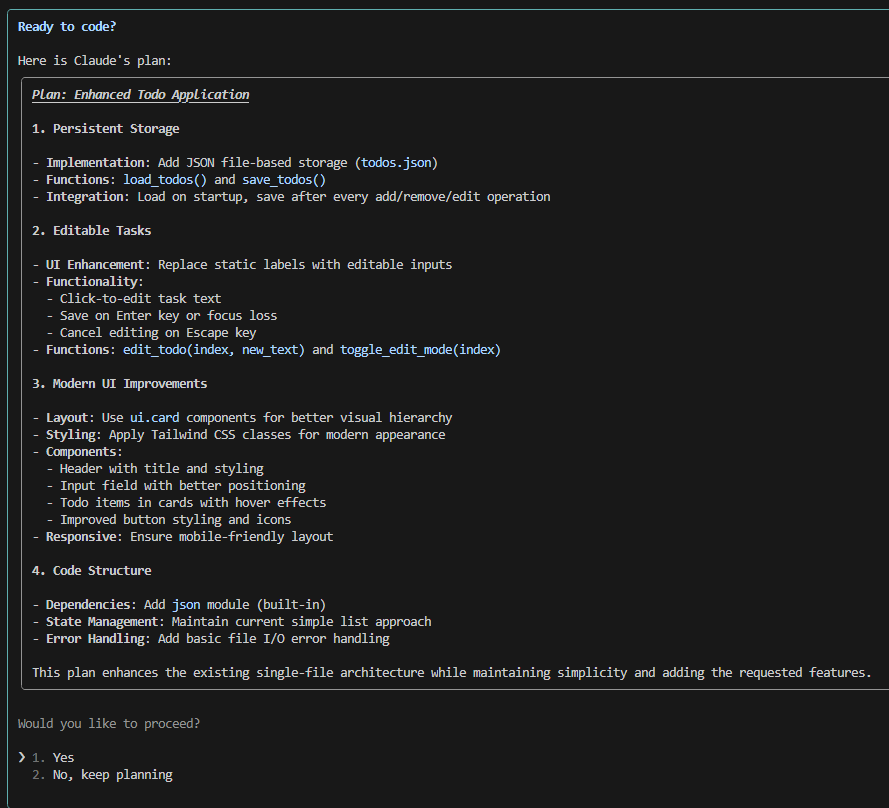Click the "2. Editable Tasks" heading

(91, 231)
